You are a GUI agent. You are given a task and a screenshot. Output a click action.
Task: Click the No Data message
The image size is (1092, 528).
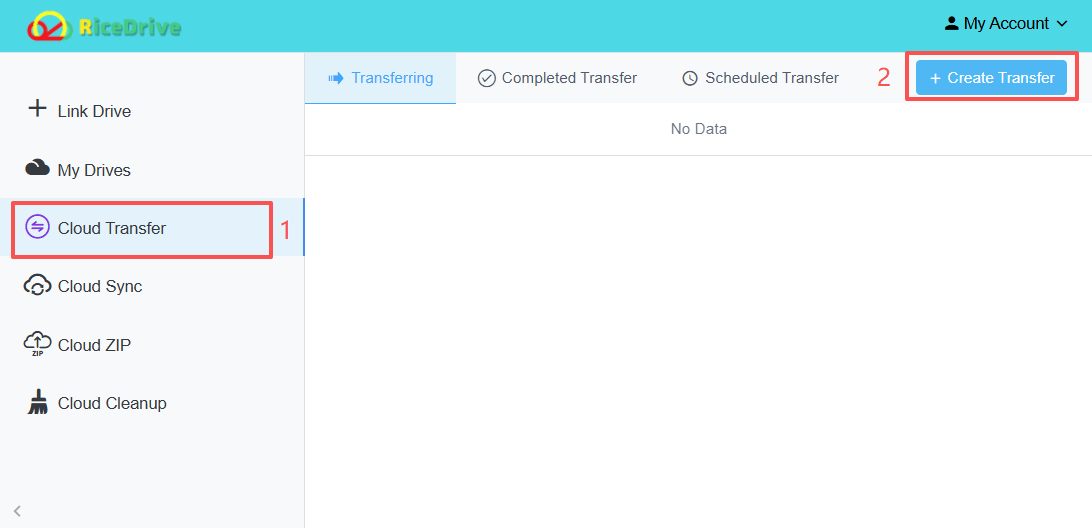click(699, 129)
